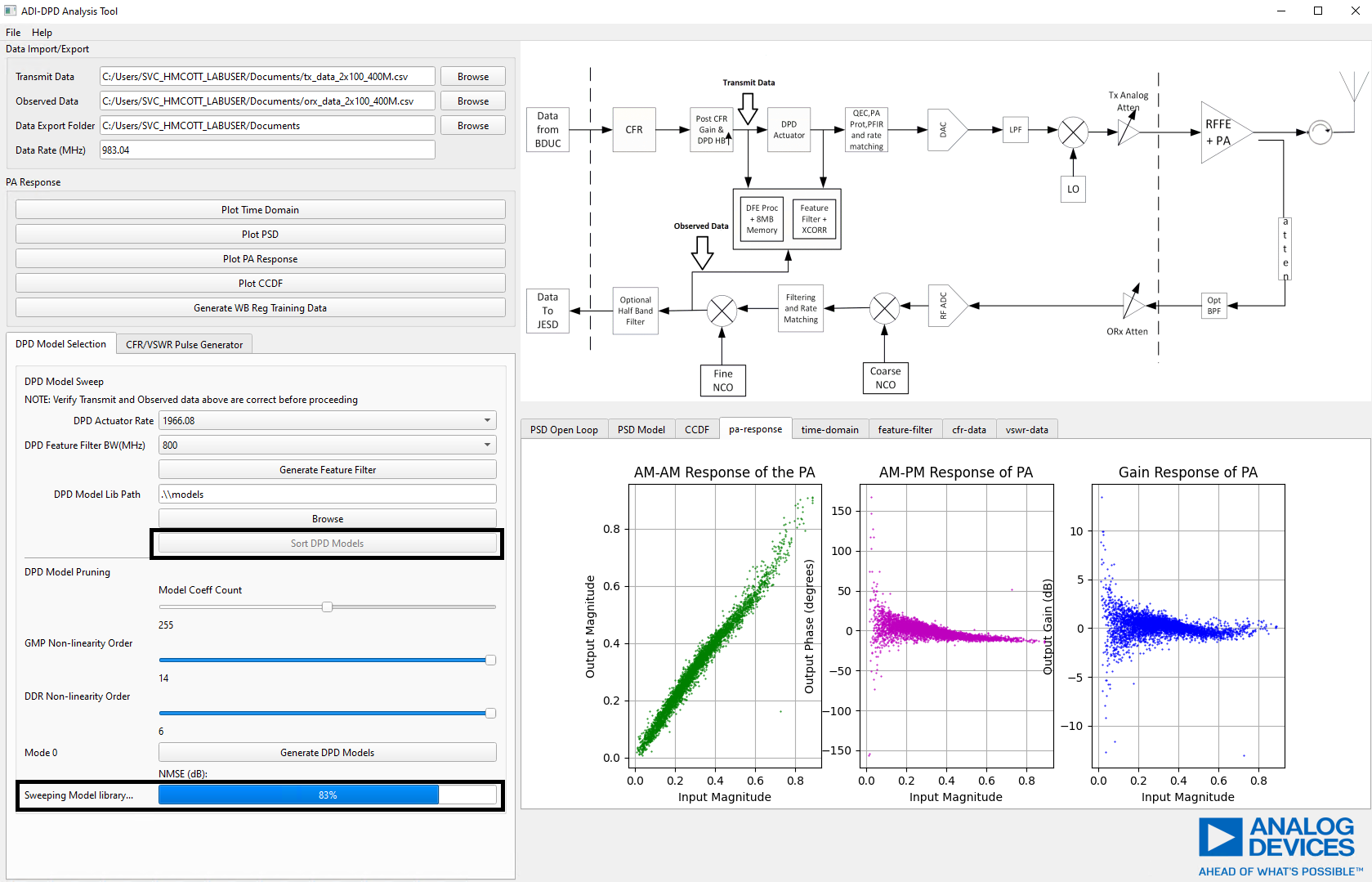
Task: Open the feature-filter tab
Action: [x=905, y=428]
